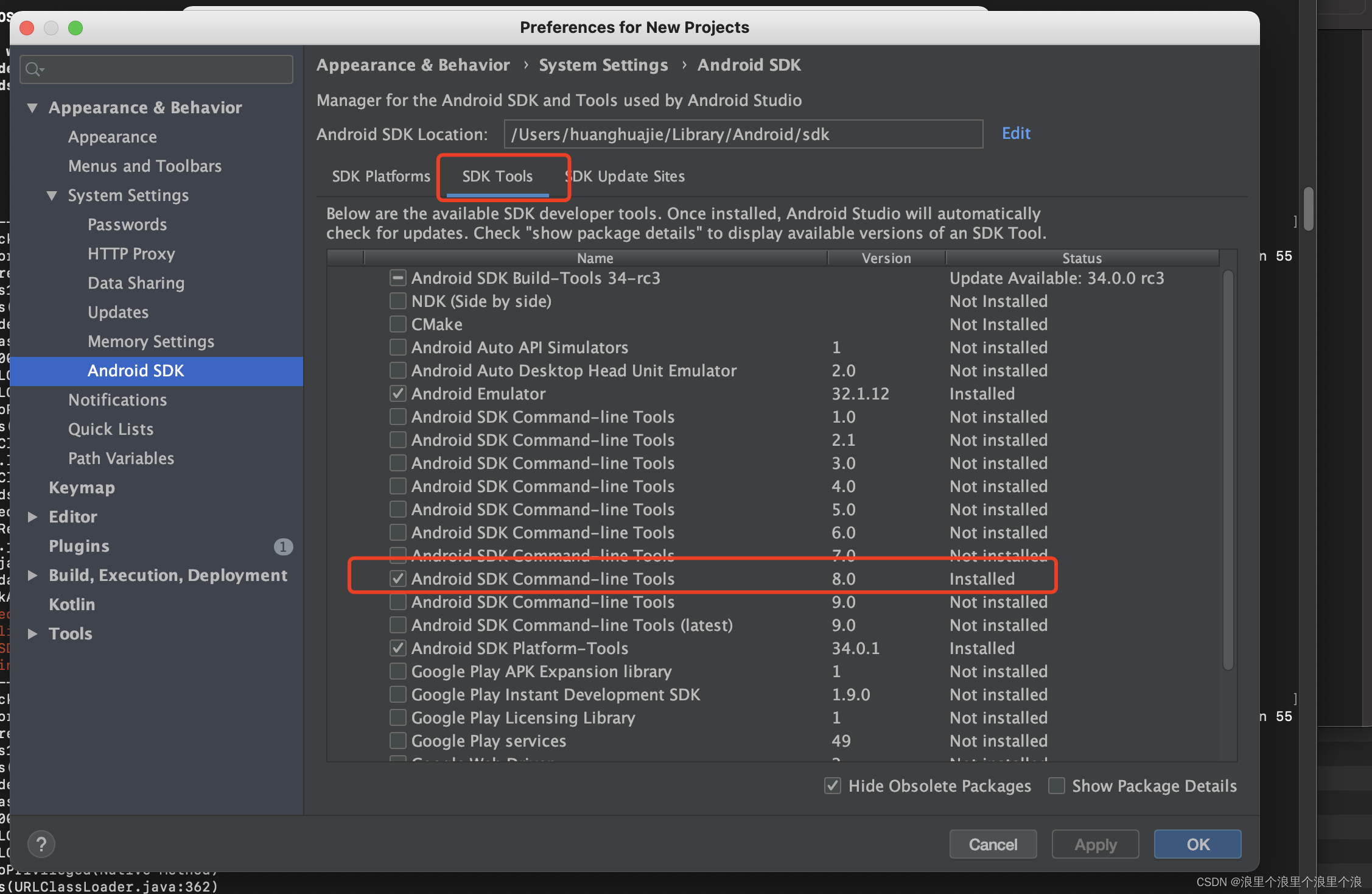Click System Settings in the breadcrumb
The image size is (1372, 894).
(x=603, y=65)
